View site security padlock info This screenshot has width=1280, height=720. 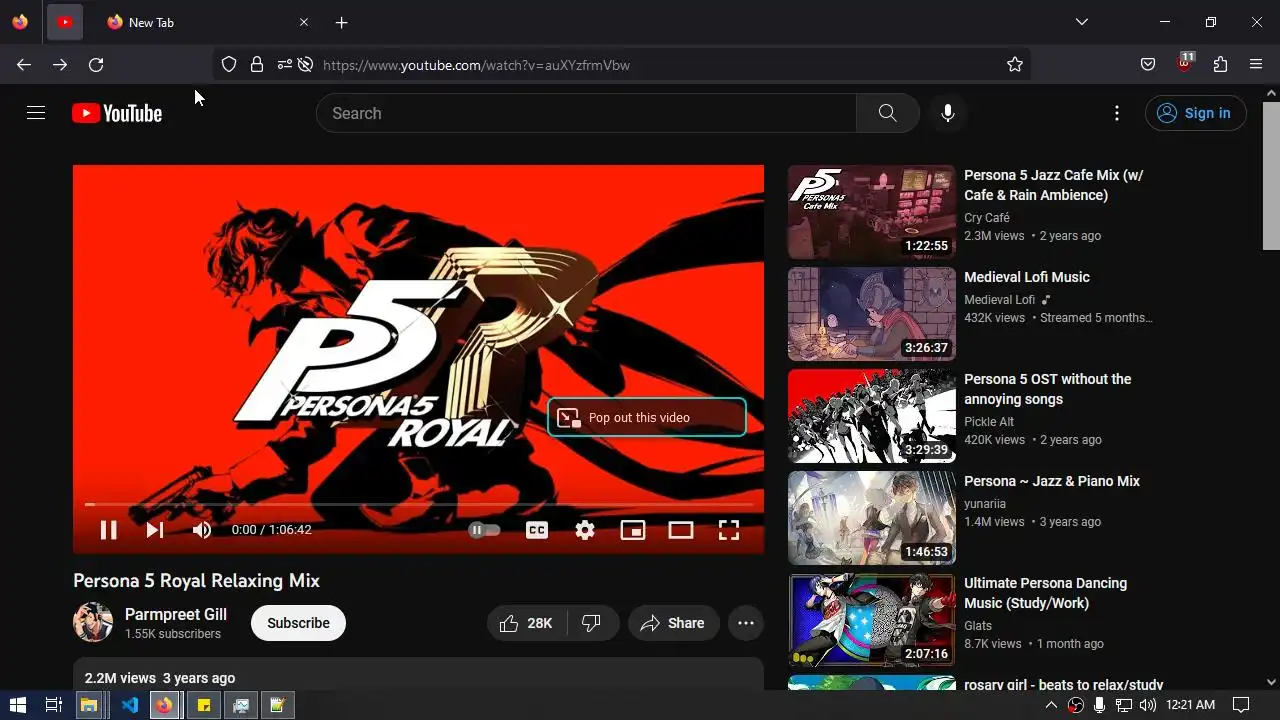coord(257,65)
